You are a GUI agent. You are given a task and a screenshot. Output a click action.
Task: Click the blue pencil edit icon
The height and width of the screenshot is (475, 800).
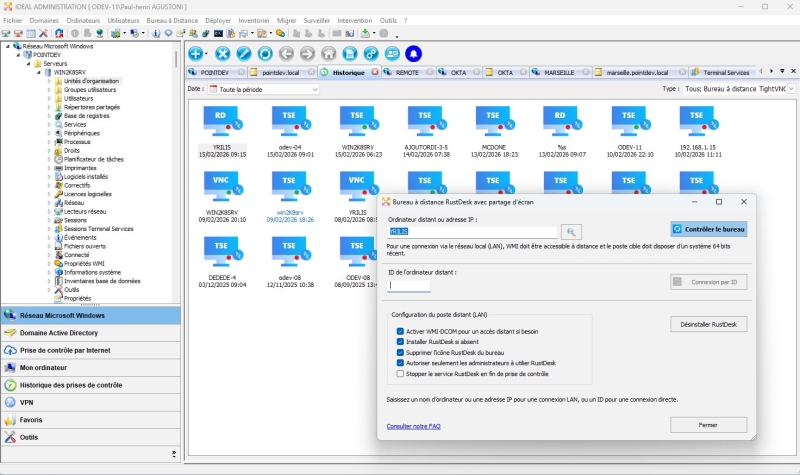pyautogui.click(x=244, y=53)
